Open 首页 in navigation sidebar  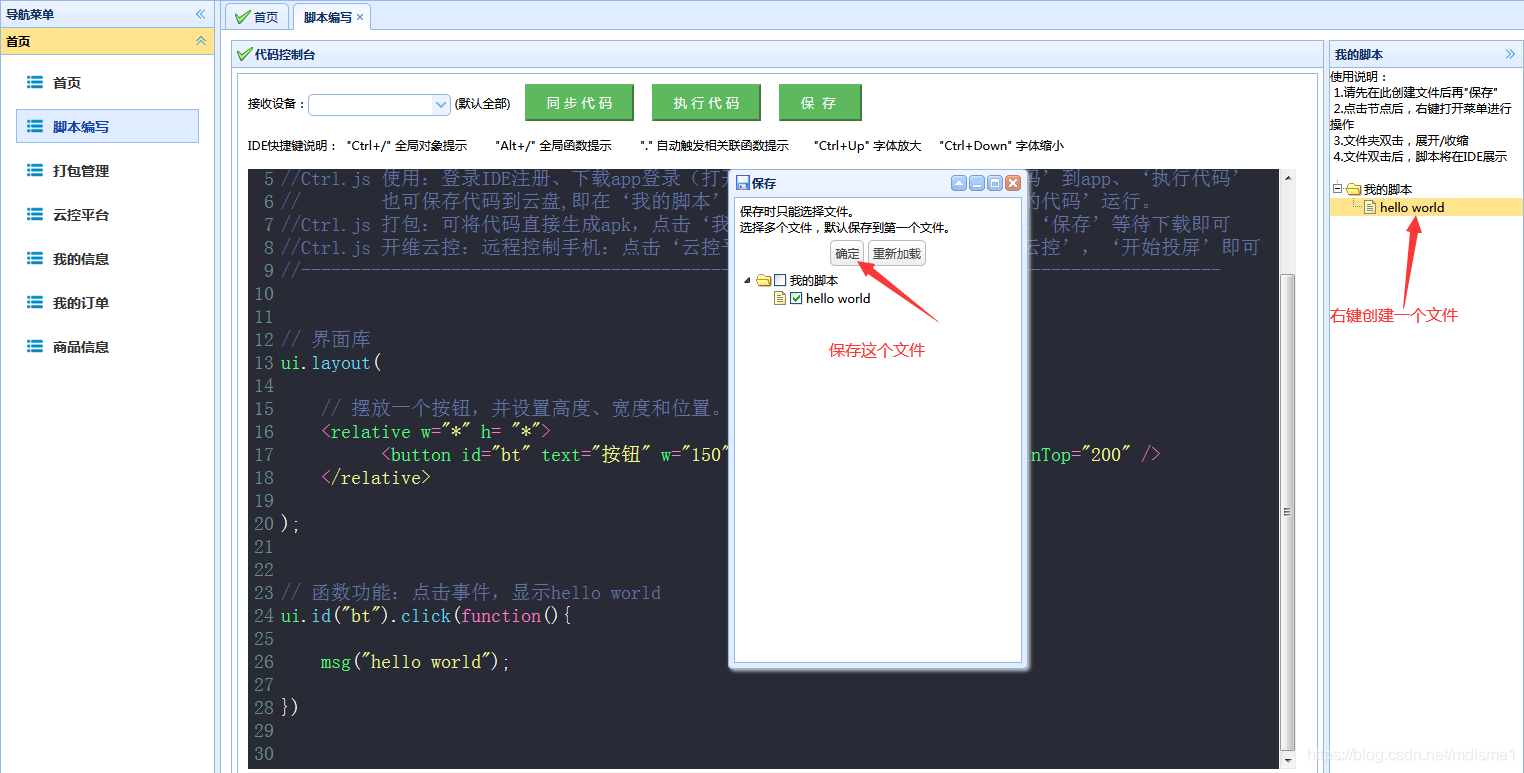tap(108, 83)
